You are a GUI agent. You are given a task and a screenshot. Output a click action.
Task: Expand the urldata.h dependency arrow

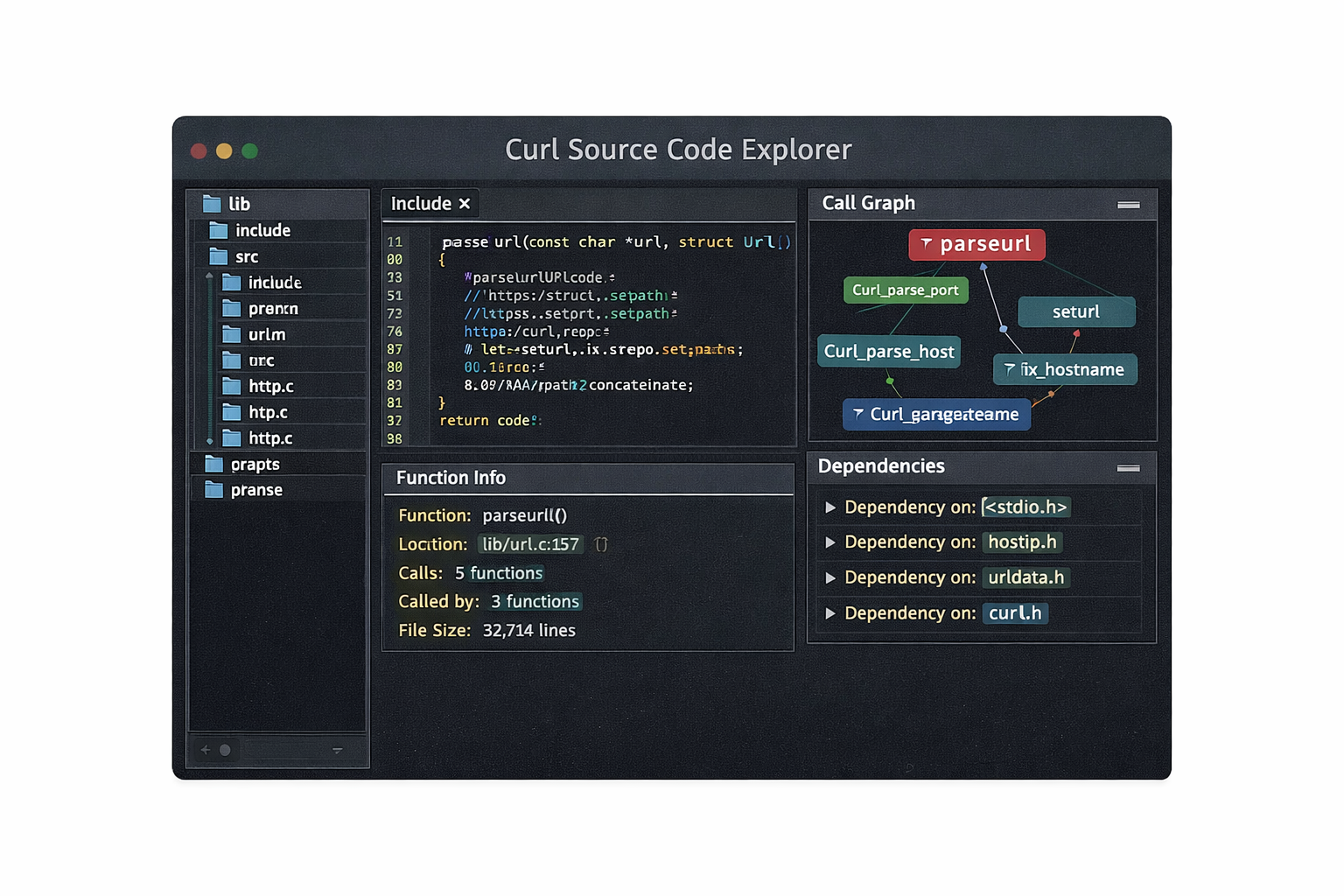coord(830,578)
